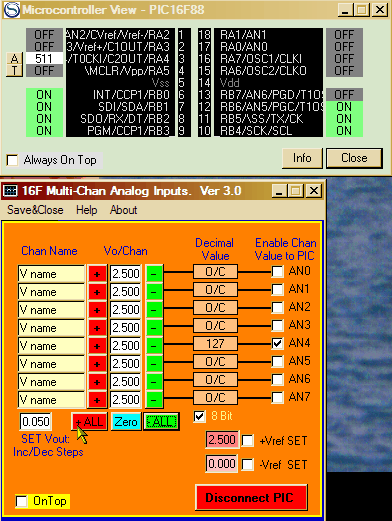This screenshot has height=521, width=392.
Task: Check the +Vref SET checkbox
Action: 247,440
